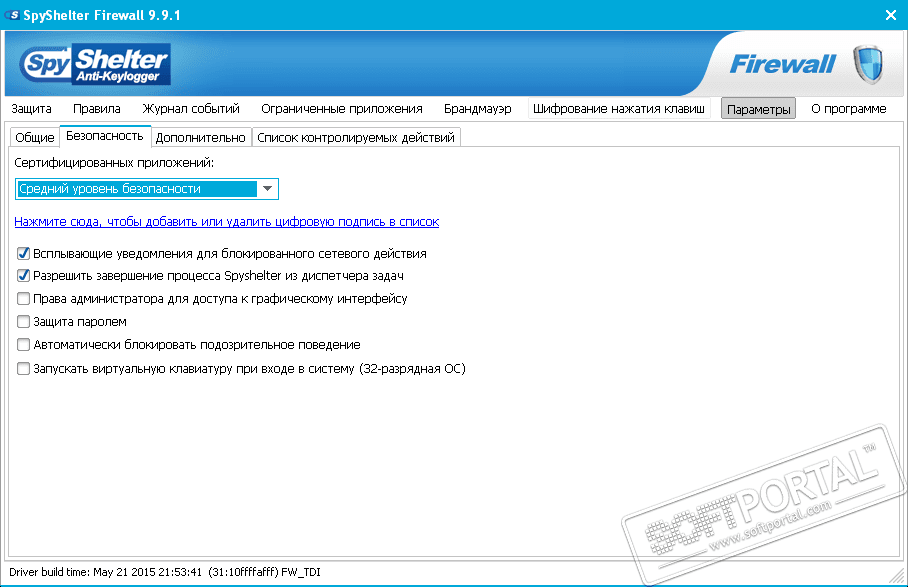Screen dimensions: 908x587
Task: Switch to the Безопасность sub-tab
Action: click(105, 136)
